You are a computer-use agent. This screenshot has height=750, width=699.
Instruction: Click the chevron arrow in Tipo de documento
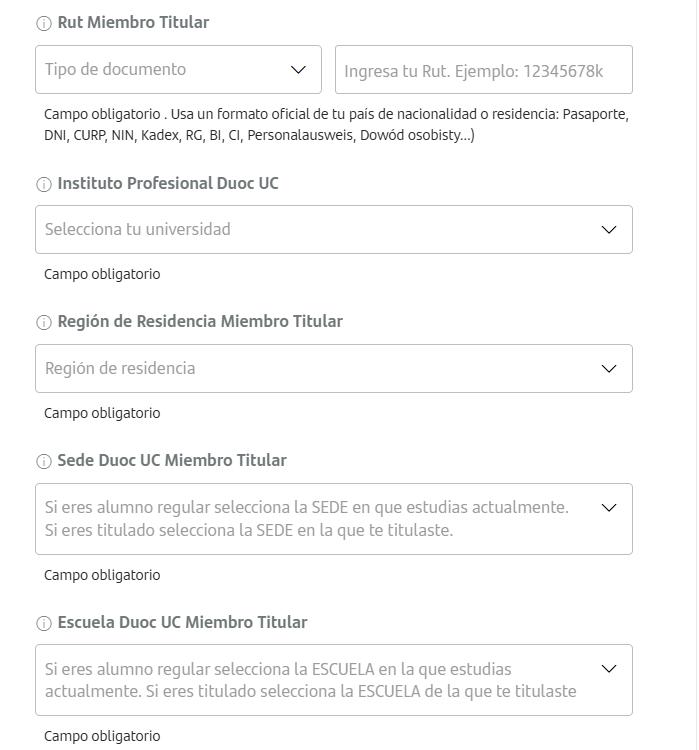298,70
